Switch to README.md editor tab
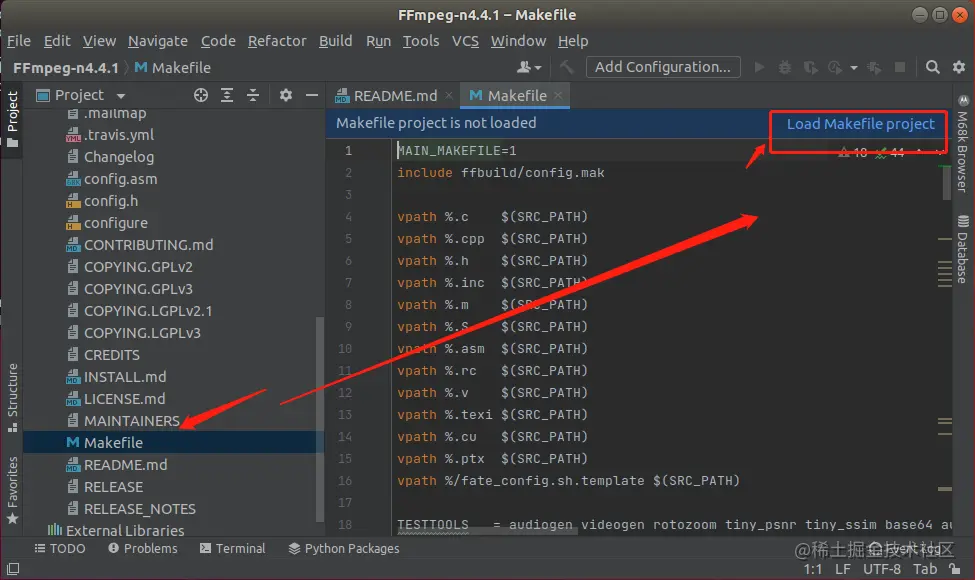975x580 pixels. (x=394, y=96)
